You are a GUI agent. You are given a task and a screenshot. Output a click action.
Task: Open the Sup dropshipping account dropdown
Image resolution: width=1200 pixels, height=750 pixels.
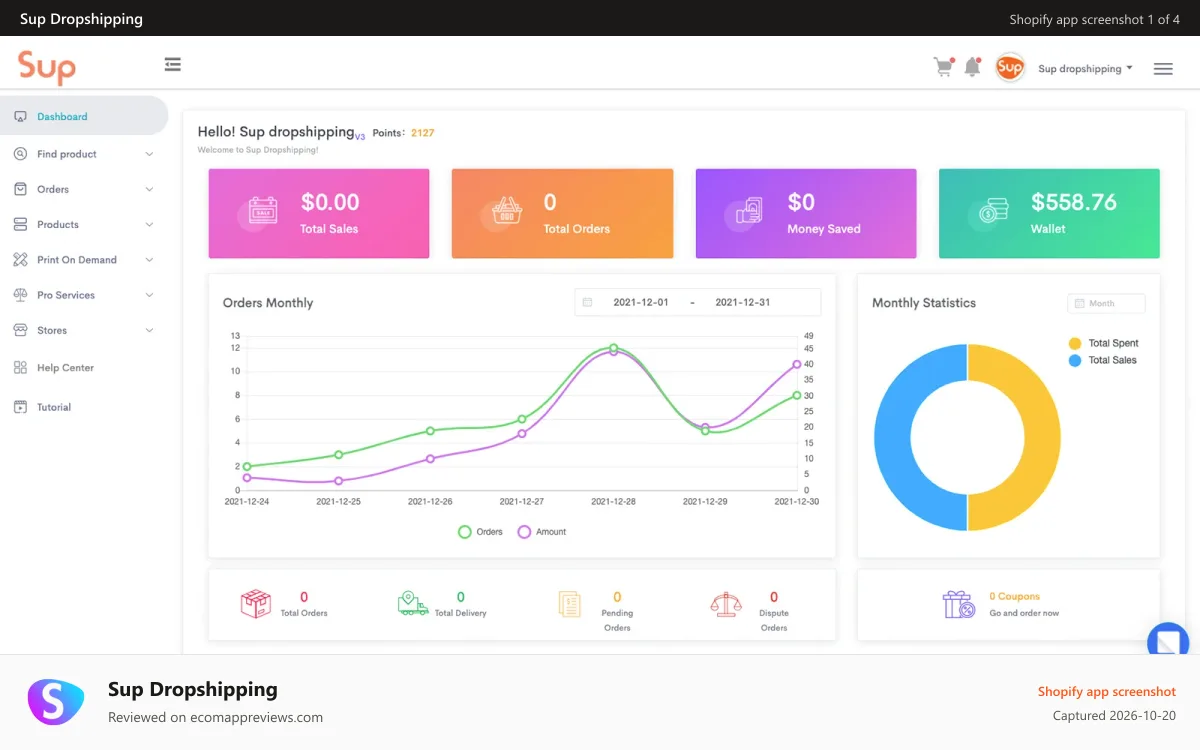[x=1085, y=69]
